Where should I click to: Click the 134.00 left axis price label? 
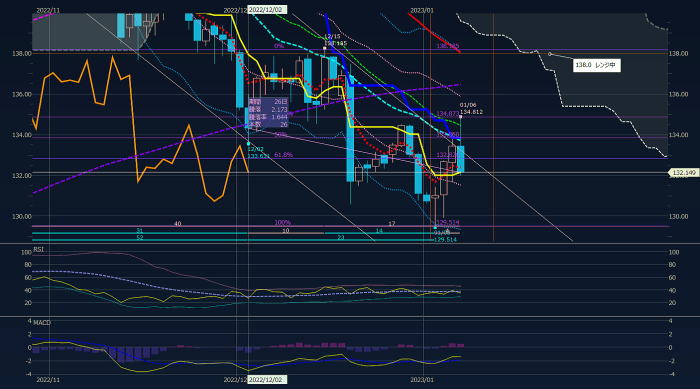coord(22,135)
